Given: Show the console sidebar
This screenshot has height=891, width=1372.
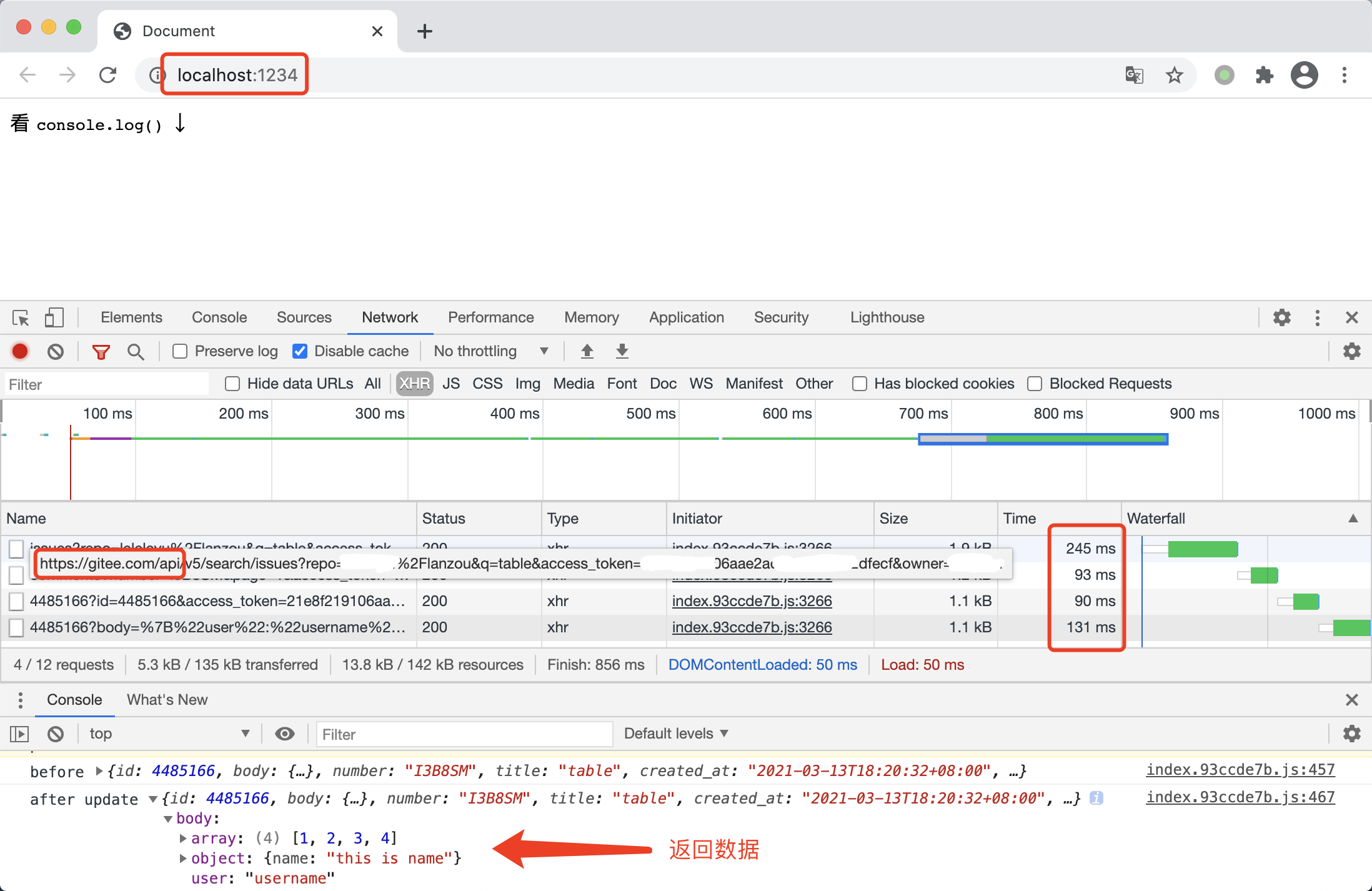Looking at the screenshot, I should tap(19, 734).
